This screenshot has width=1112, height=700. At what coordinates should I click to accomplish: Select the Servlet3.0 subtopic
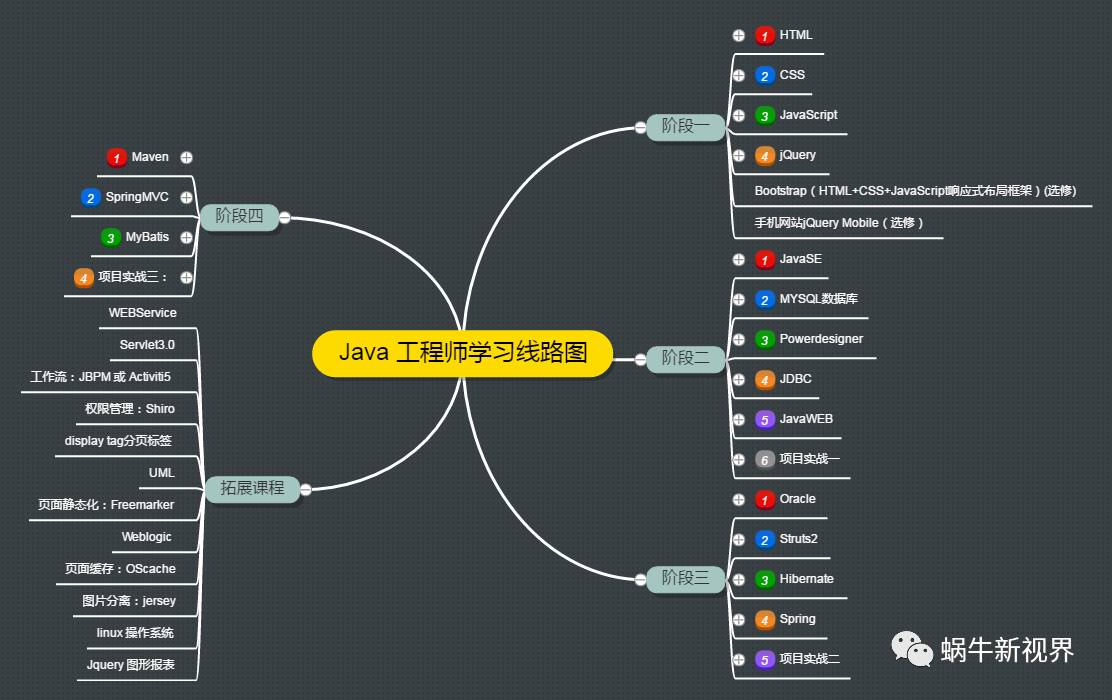pos(147,345)
